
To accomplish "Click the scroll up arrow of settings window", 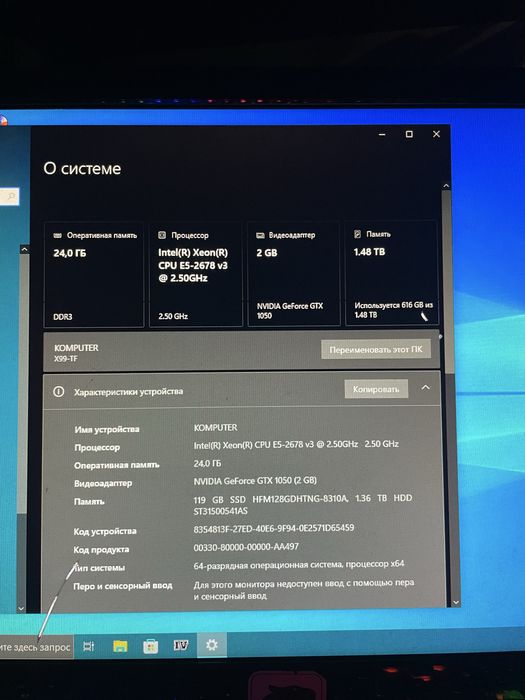I will [x=446, y=186].
